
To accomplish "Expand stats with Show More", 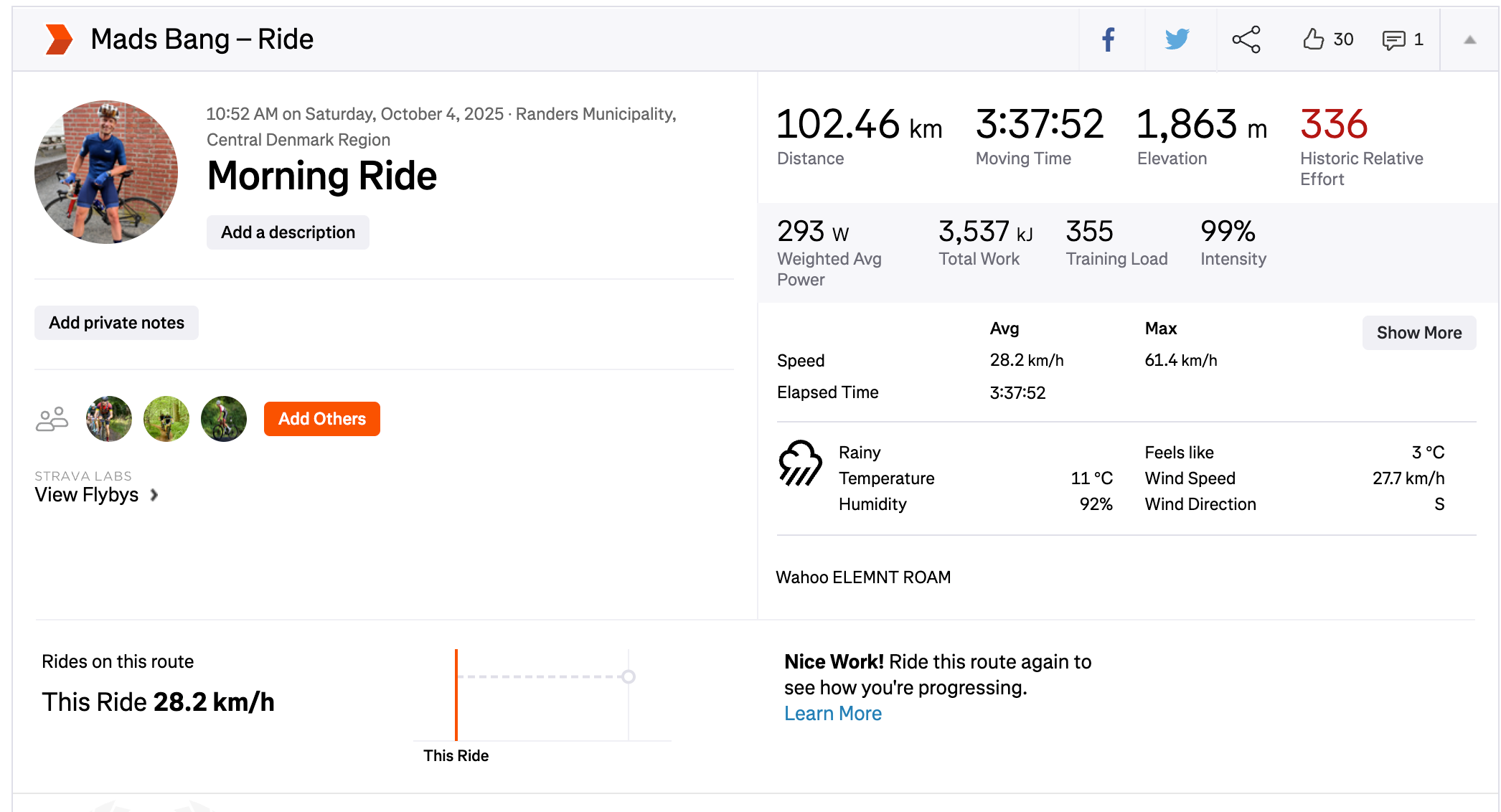I will point(1418,333).
